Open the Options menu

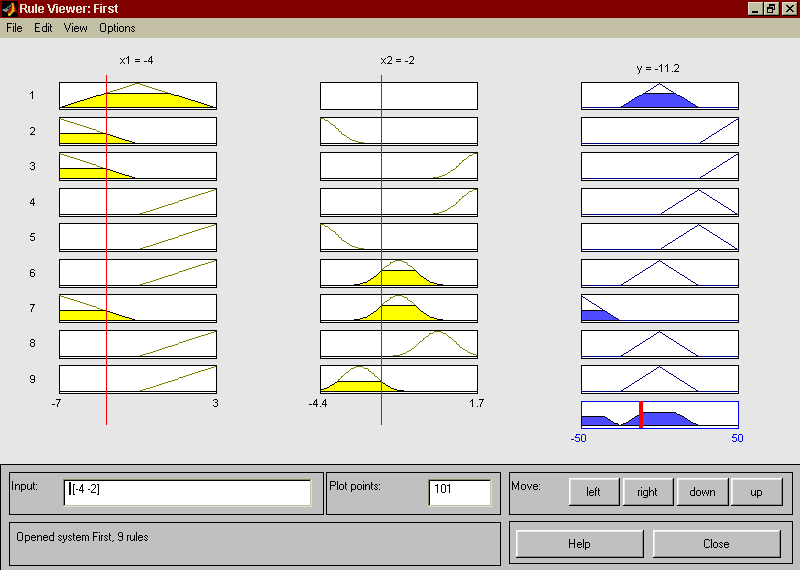coord(117,28)
